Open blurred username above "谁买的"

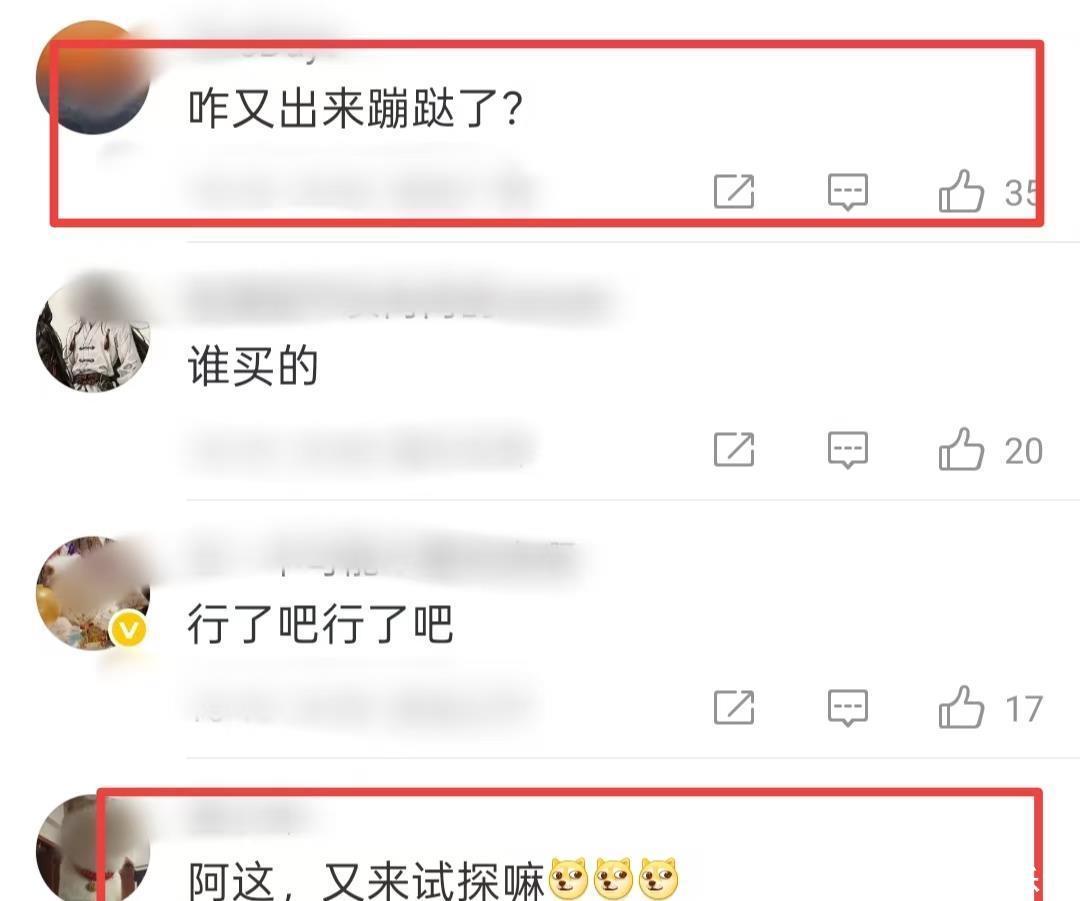click(x=399, y=301)
